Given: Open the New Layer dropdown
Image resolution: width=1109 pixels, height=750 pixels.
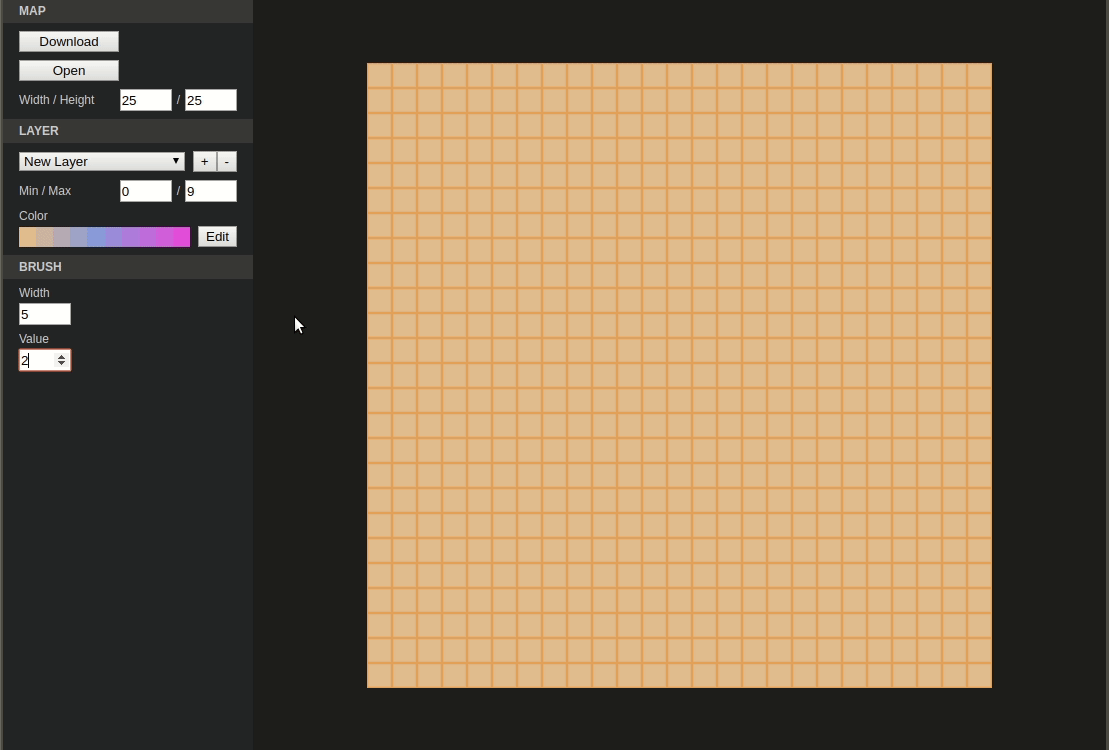Looking at the screenshot, I should 102,161.
